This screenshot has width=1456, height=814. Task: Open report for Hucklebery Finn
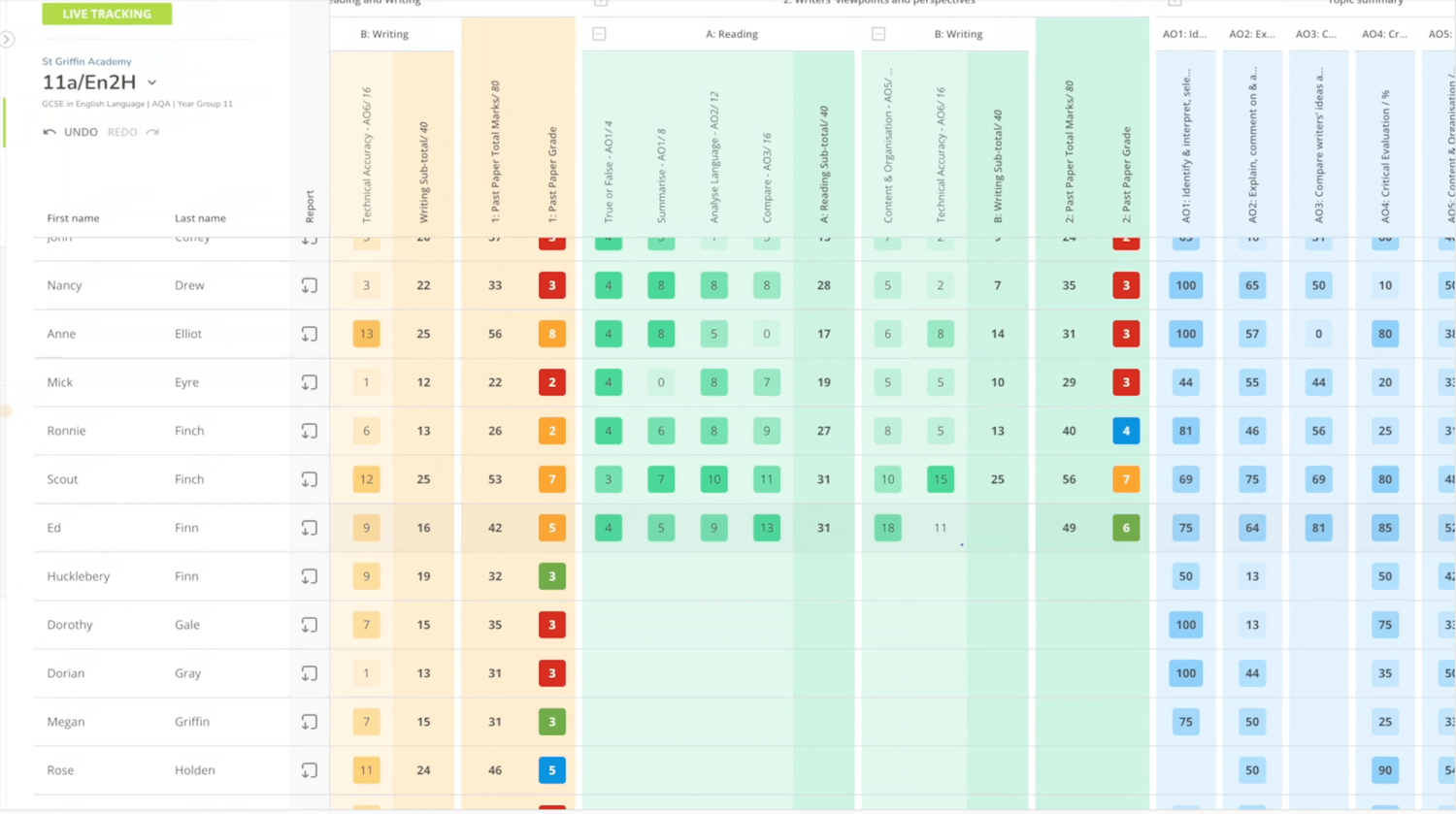point(309,576)
